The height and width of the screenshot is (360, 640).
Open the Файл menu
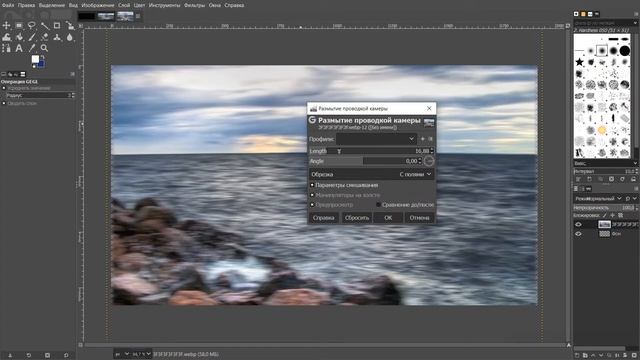(8, 5)
